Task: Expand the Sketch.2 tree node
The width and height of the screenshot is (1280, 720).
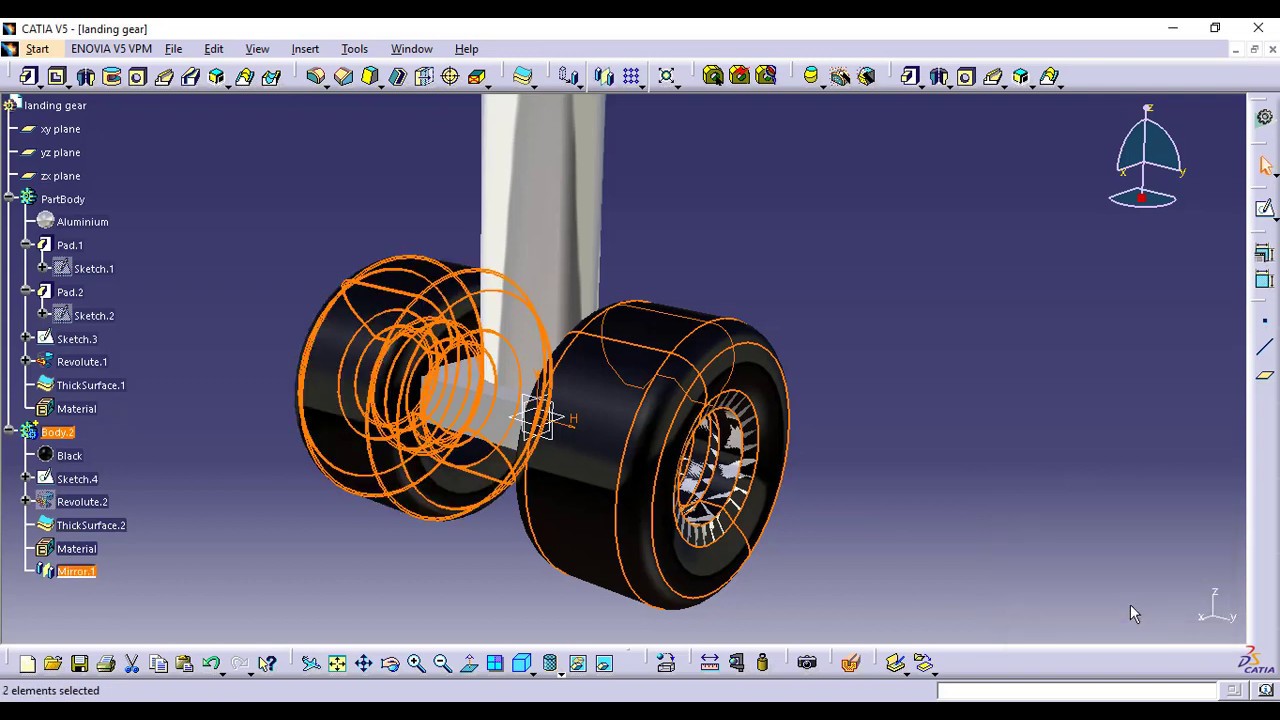Action: [43, 315]
